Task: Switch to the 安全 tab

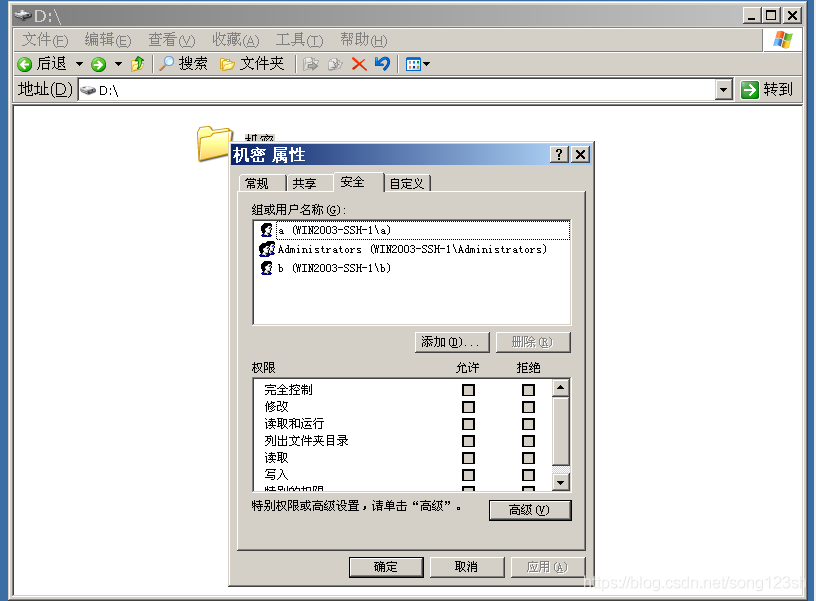Action: point(358,182)
